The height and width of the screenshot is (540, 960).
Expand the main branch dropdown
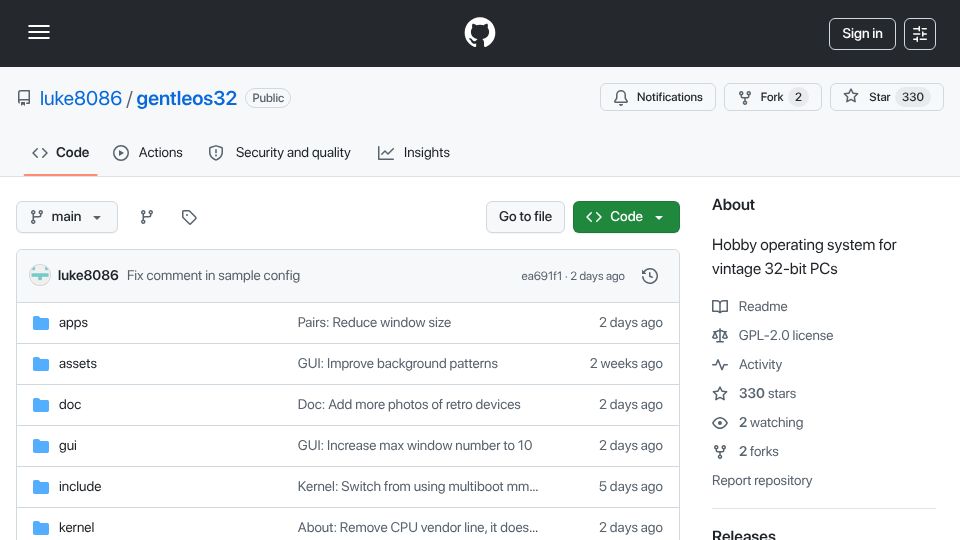67,217
